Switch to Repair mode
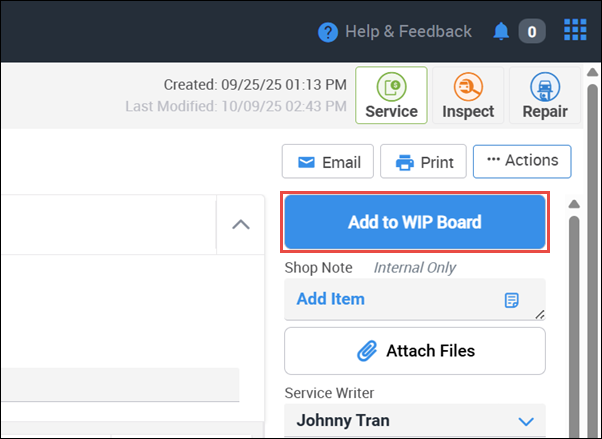 (x=545, y=95)
